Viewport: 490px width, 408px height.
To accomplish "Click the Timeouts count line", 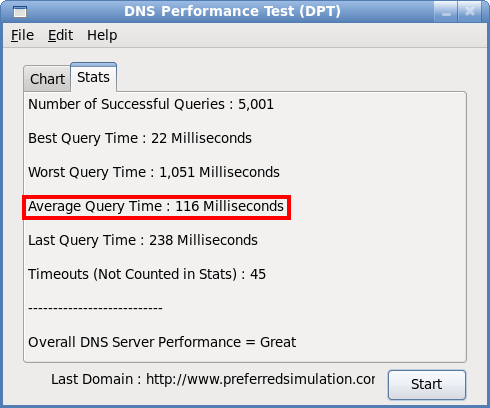I will pos(147,274).
